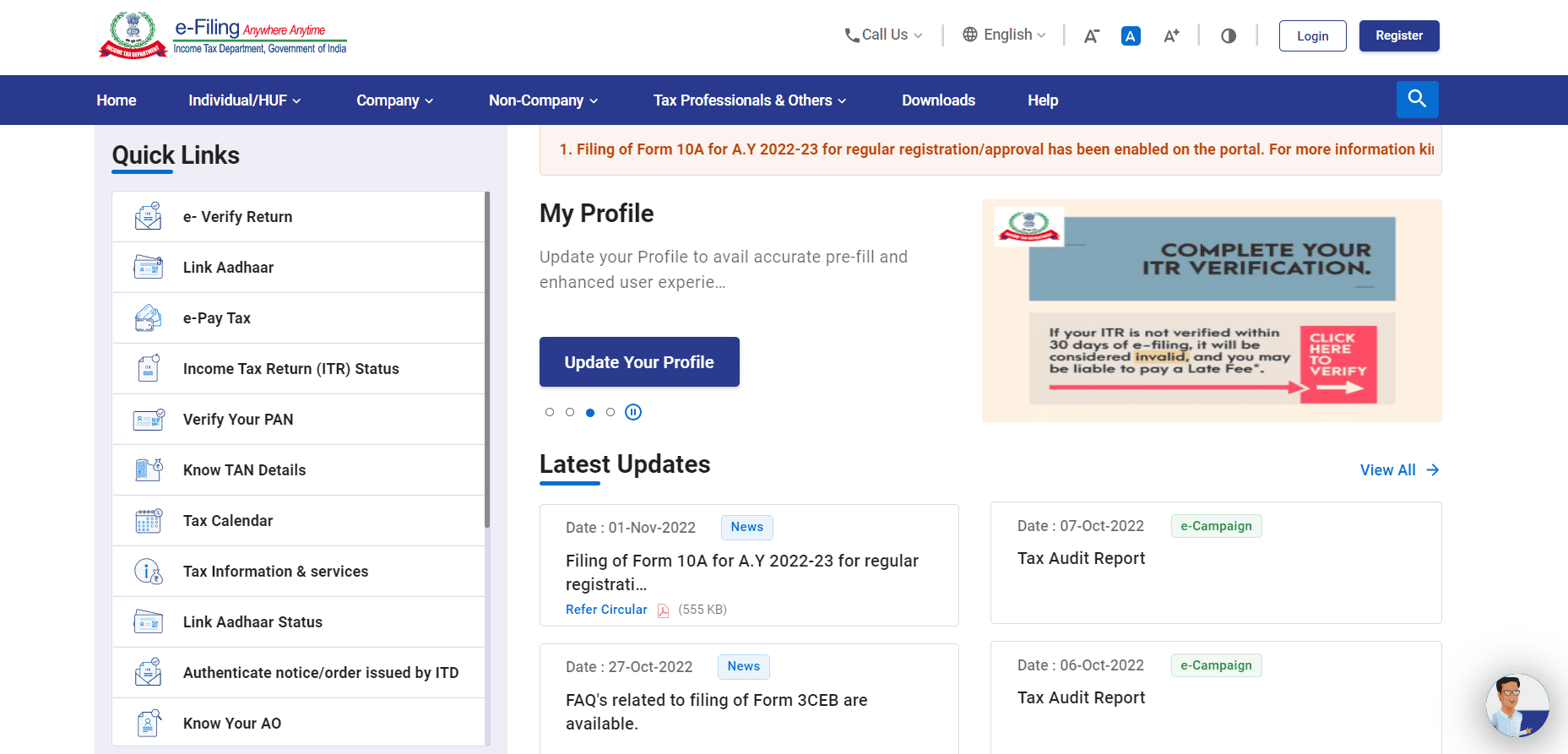Click the Call Us phone icon
1568x754 pixels.
[x=852, y=35]
